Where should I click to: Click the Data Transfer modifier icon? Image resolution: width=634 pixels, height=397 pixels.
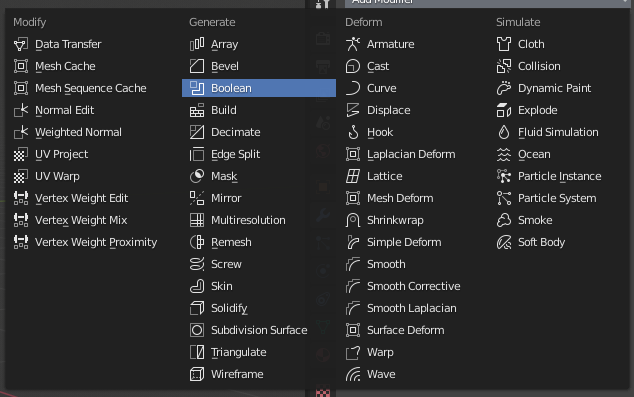tap(21, 44)
